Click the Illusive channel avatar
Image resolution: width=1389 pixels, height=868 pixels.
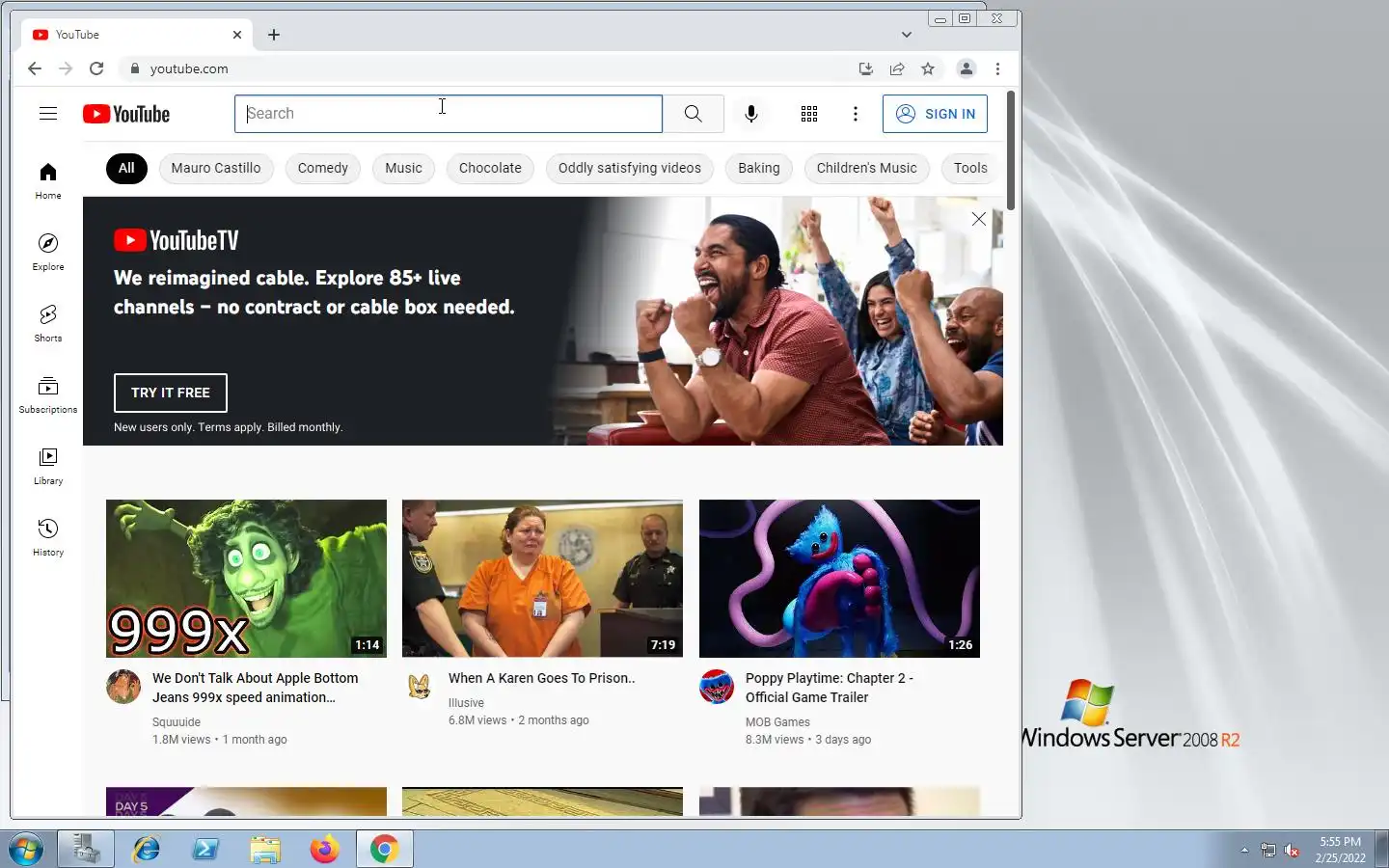point(420,687)
